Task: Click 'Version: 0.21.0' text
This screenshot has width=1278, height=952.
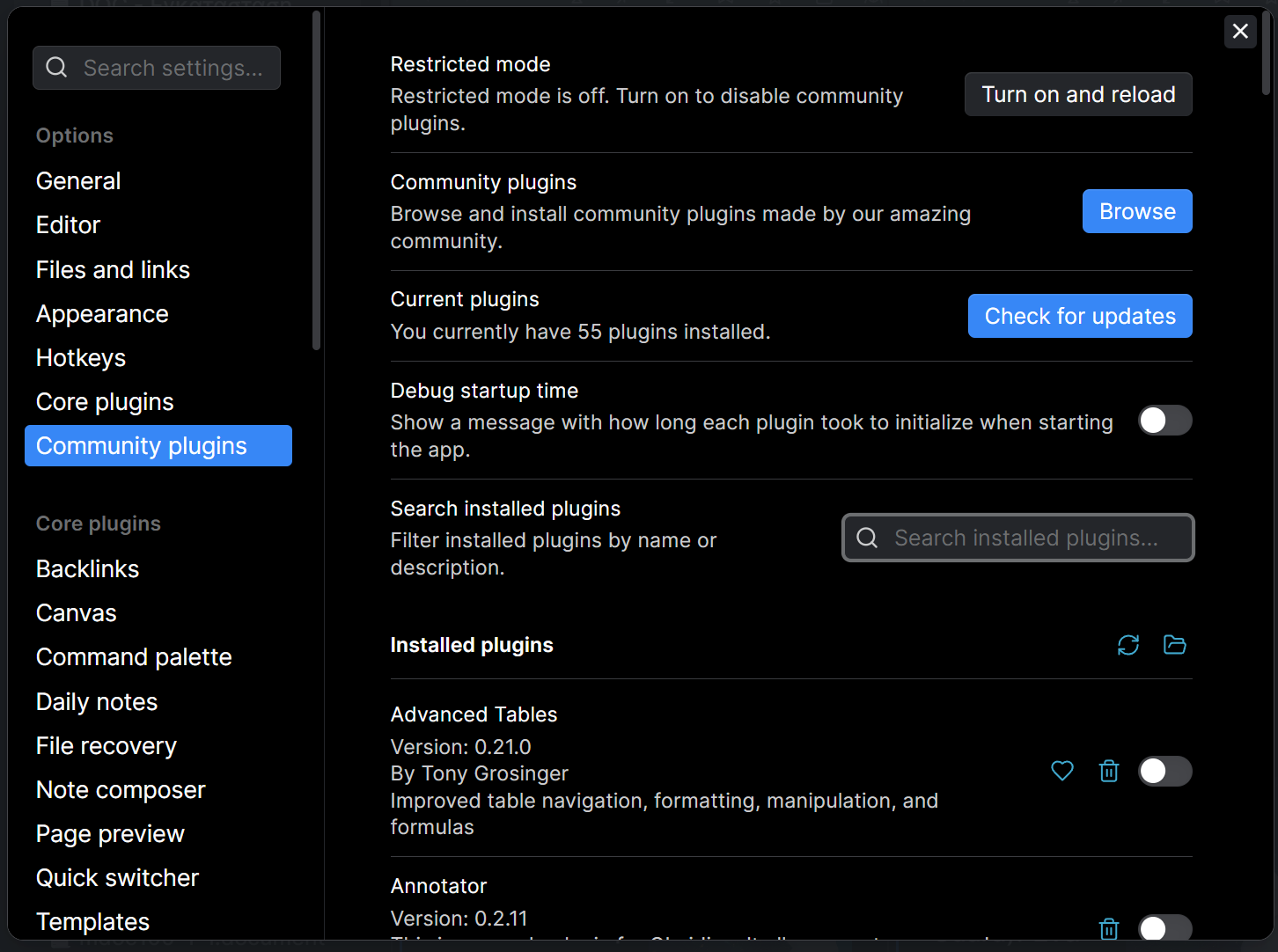Action: pyautogui.click(x=460, y=747)
